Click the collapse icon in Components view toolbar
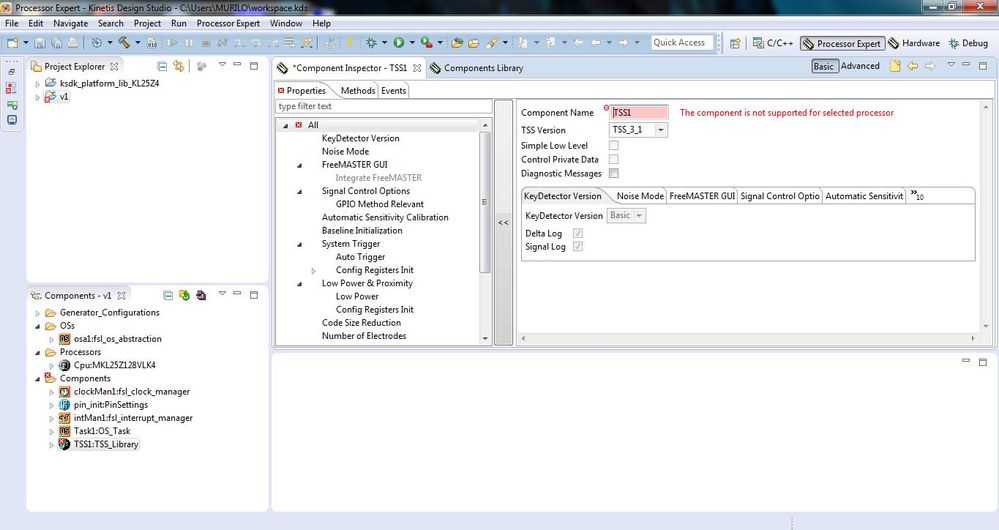Screen dimensions: 999x530 (x=168, y=296)
